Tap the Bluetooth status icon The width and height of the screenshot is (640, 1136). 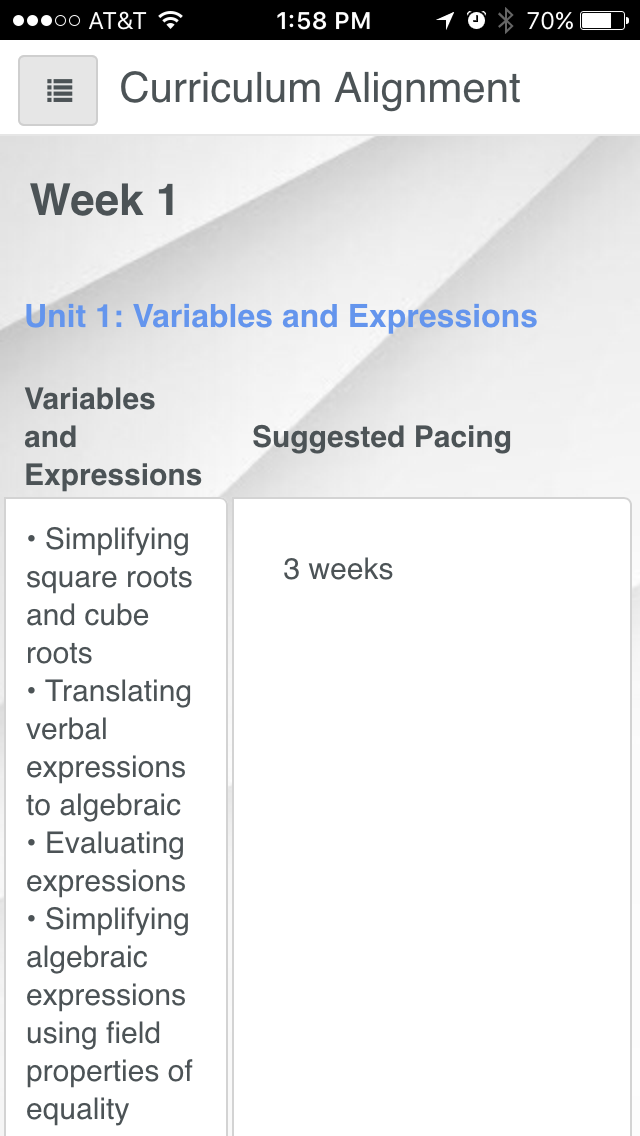click(x=505, y=20)
